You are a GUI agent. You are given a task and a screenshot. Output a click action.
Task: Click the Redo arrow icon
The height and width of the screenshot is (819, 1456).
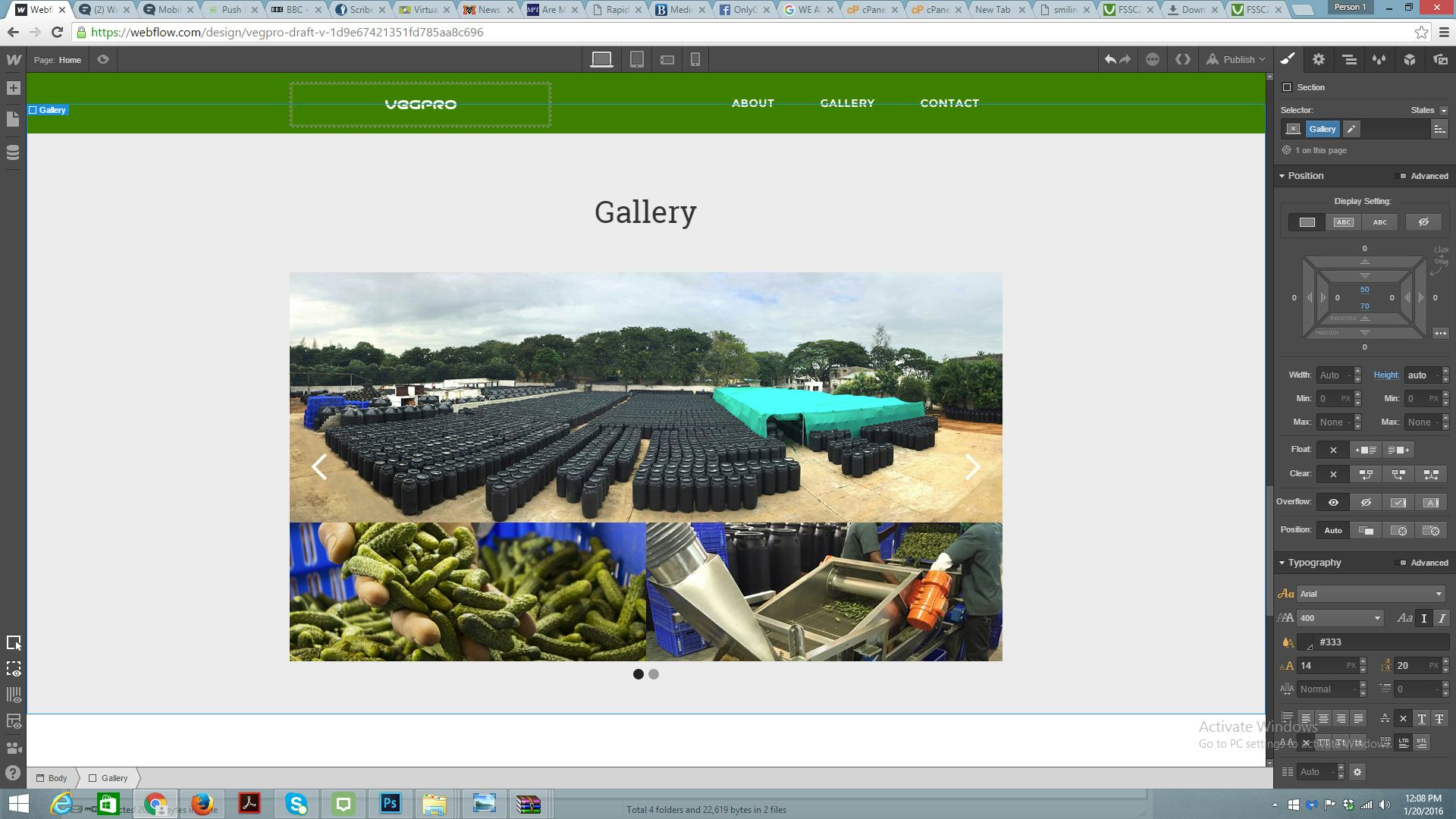tap(1124, 59)
